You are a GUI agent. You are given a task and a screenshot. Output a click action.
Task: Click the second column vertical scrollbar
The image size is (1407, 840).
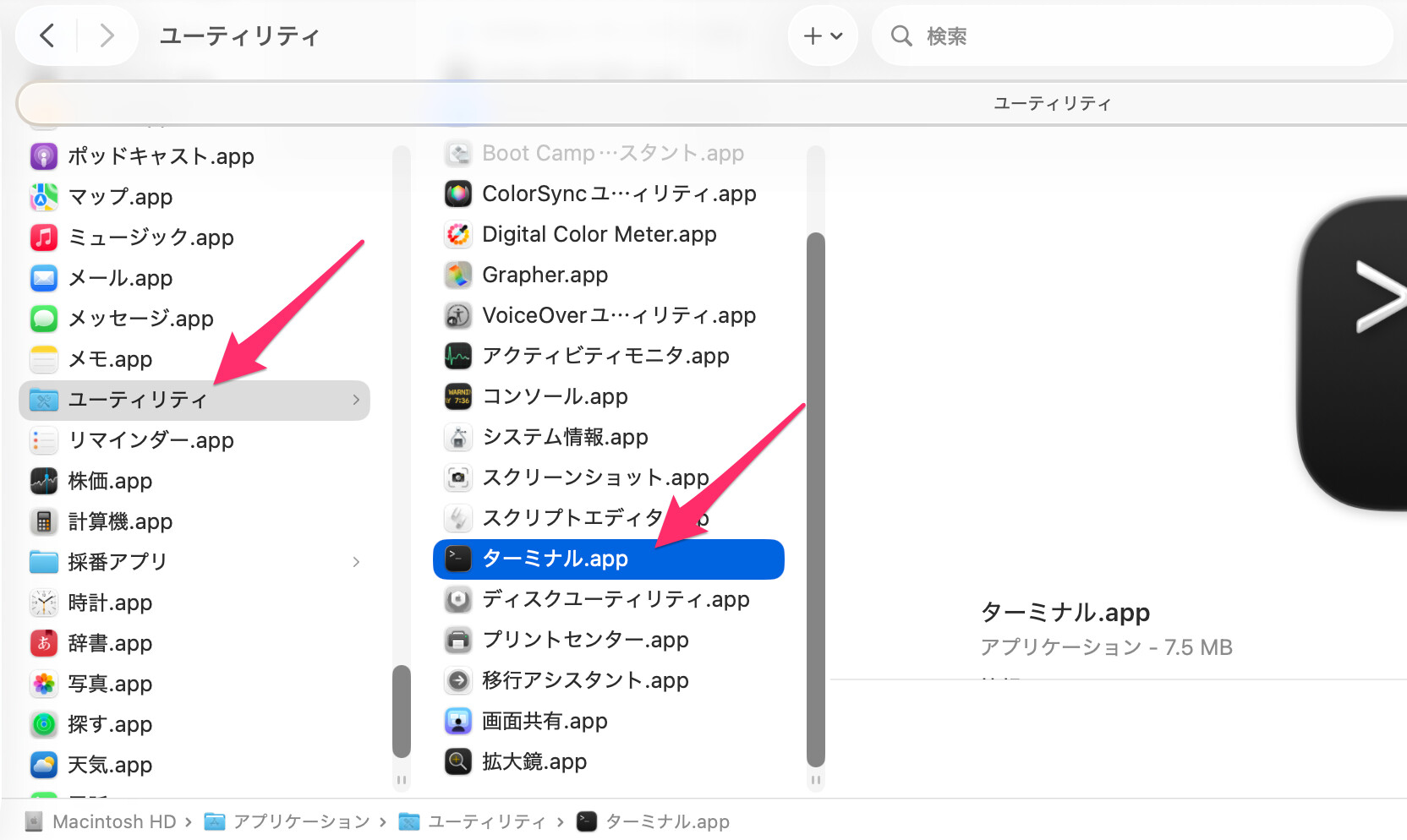[x=816, y=499]
